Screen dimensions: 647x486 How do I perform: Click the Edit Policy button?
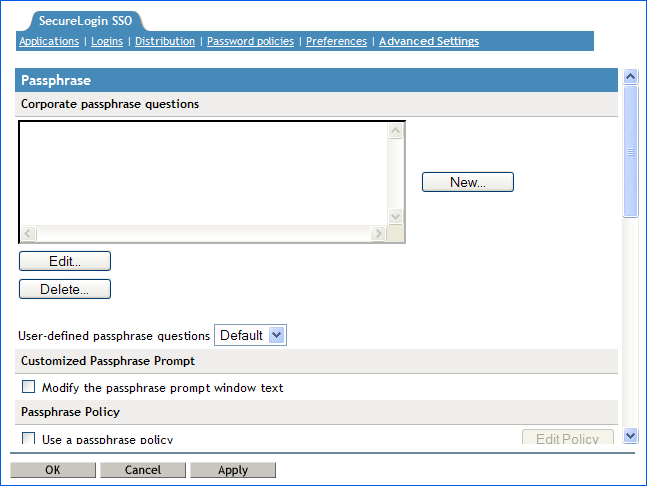pyautogui.click(x=567, y=438)
